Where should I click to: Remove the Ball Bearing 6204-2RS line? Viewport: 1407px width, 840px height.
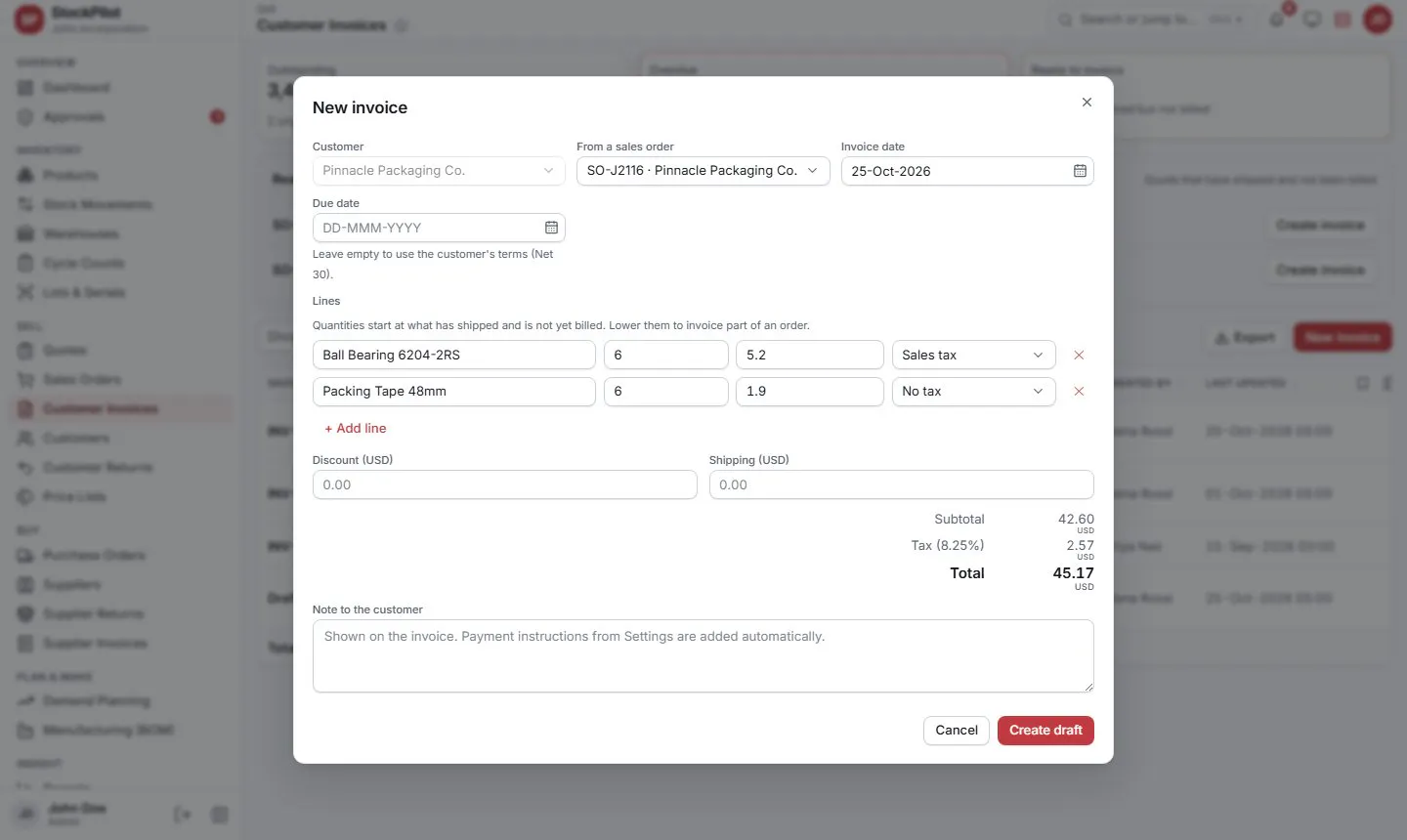click(x=1079, y=356)
